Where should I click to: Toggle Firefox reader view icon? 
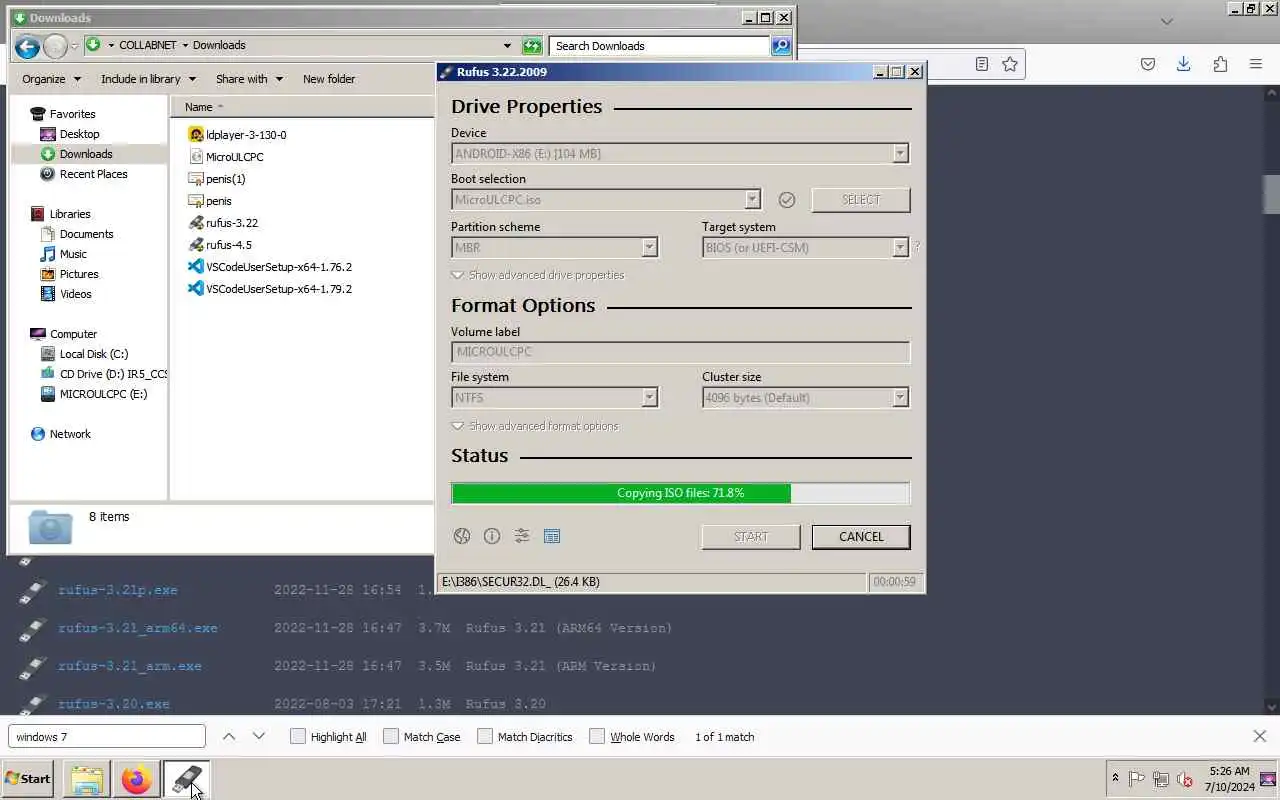(x=982, y=64)
